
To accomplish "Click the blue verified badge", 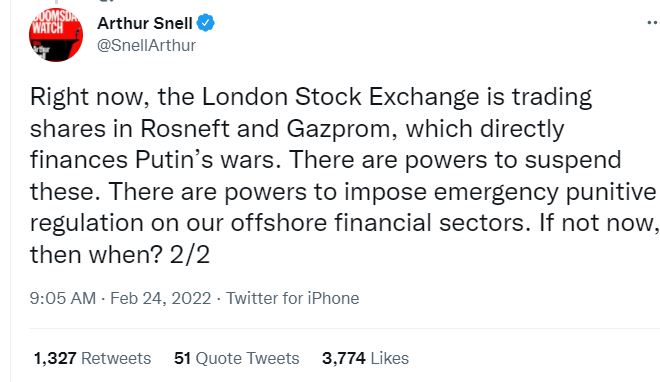I will [x=206, y=23].
